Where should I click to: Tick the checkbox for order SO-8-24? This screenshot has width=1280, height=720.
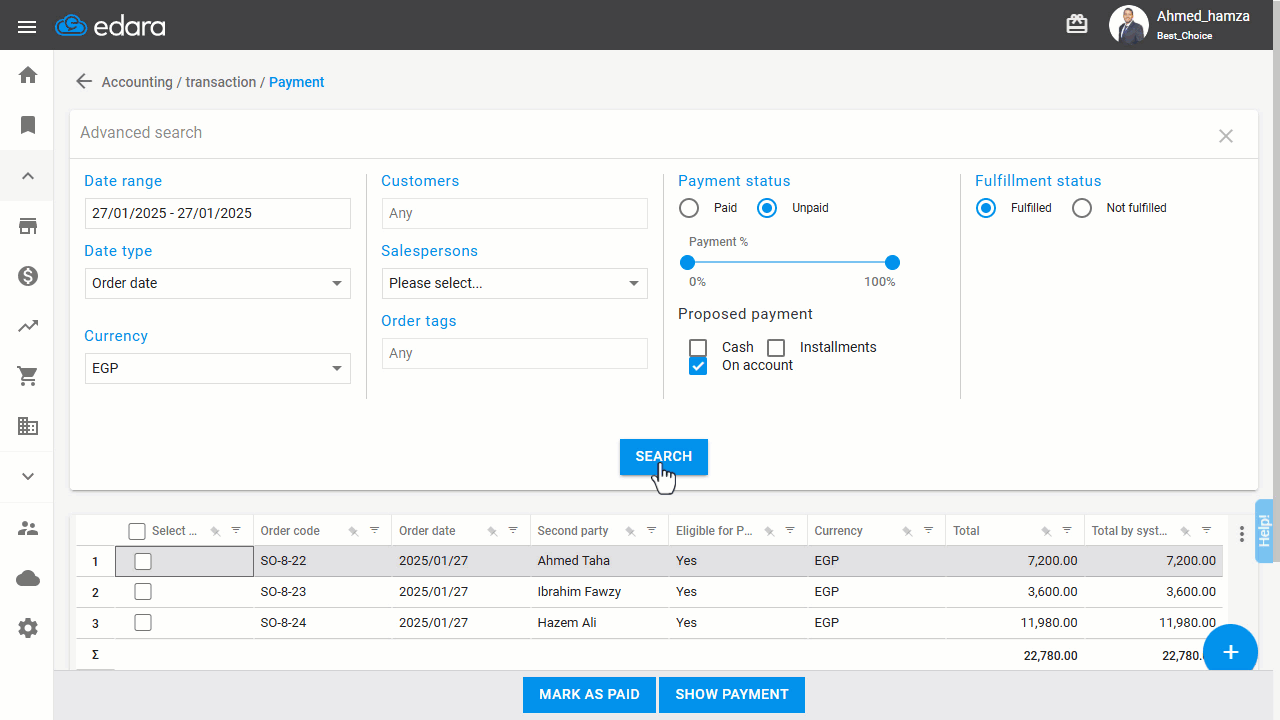[143, 623]
